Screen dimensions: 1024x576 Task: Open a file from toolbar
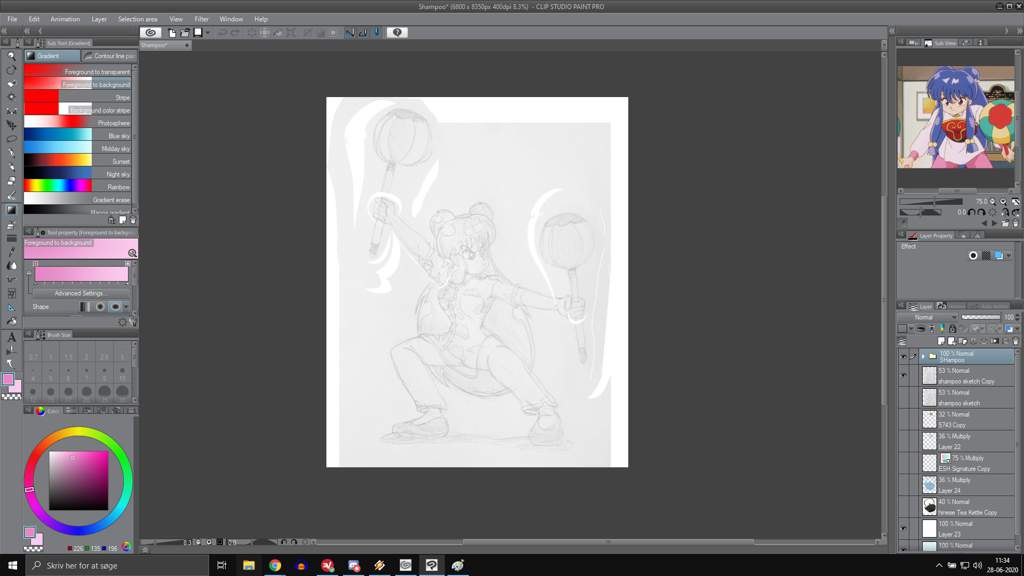point(185,32)
